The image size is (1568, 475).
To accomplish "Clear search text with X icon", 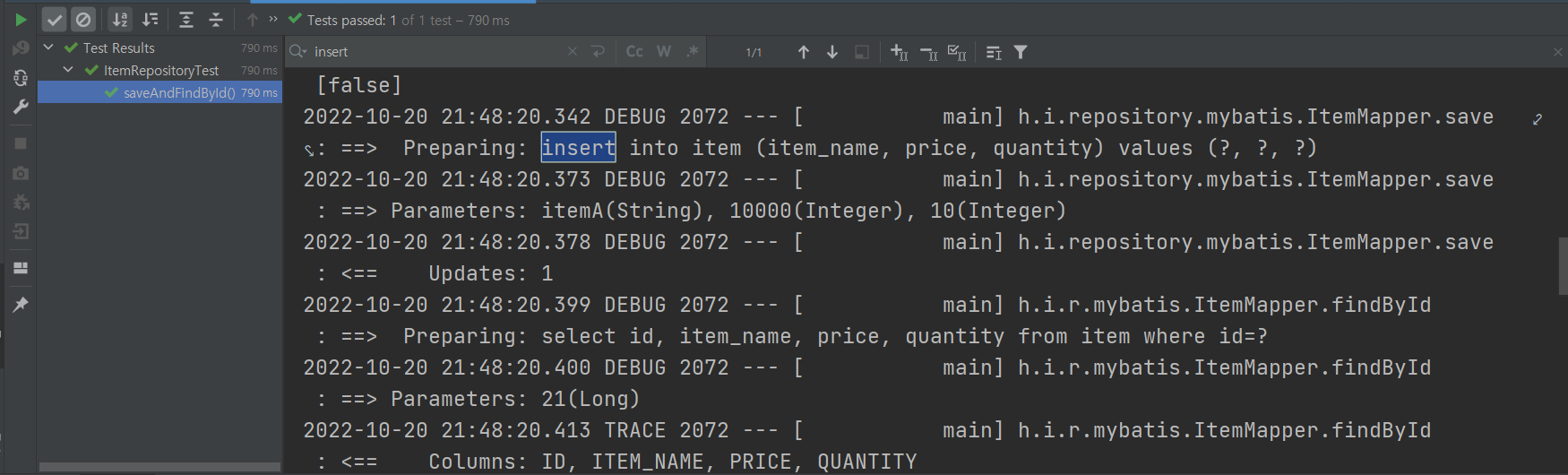I will (573, 52).
